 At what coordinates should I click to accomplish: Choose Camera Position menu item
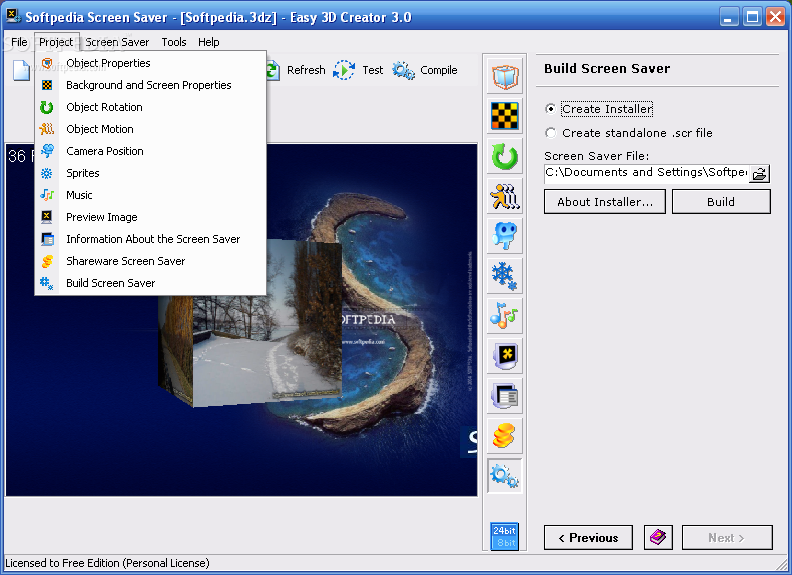151,151
